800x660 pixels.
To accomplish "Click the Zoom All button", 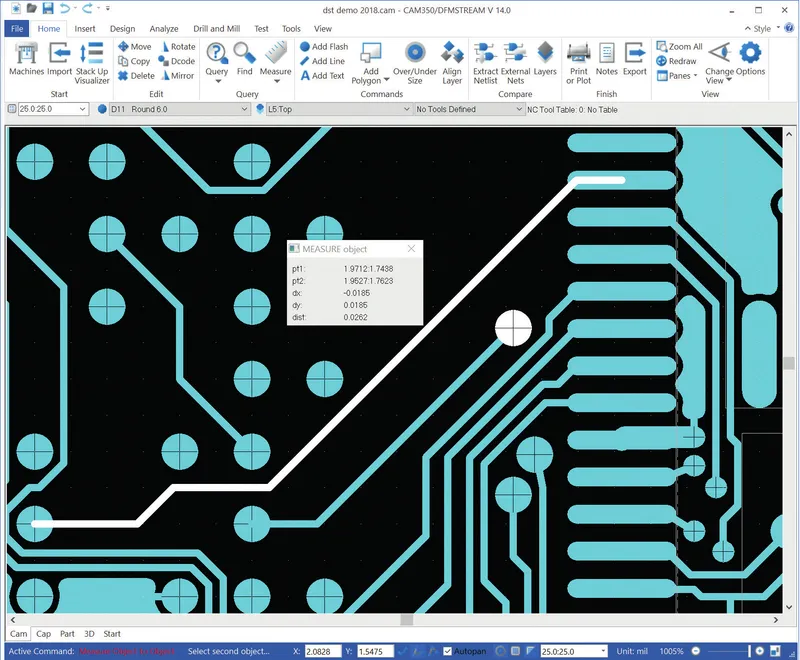I will 679,46.
